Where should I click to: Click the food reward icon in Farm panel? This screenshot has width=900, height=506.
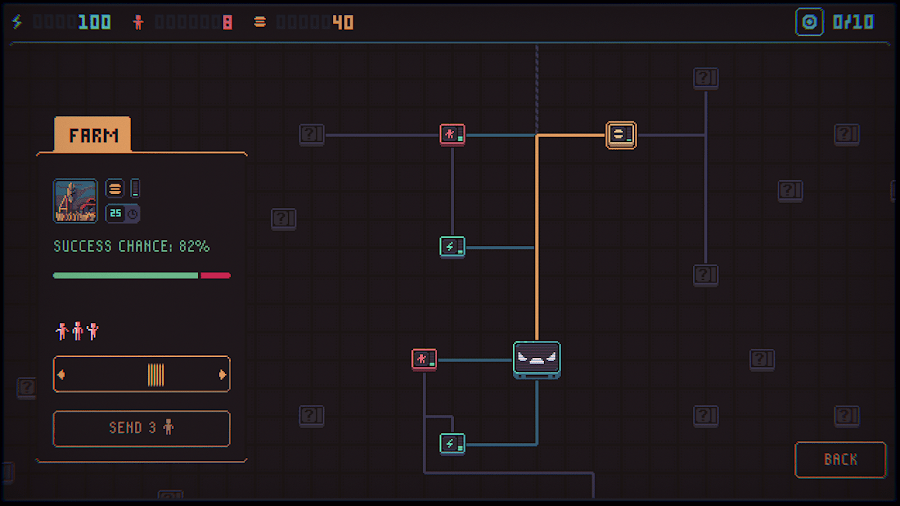pos(115,188)
